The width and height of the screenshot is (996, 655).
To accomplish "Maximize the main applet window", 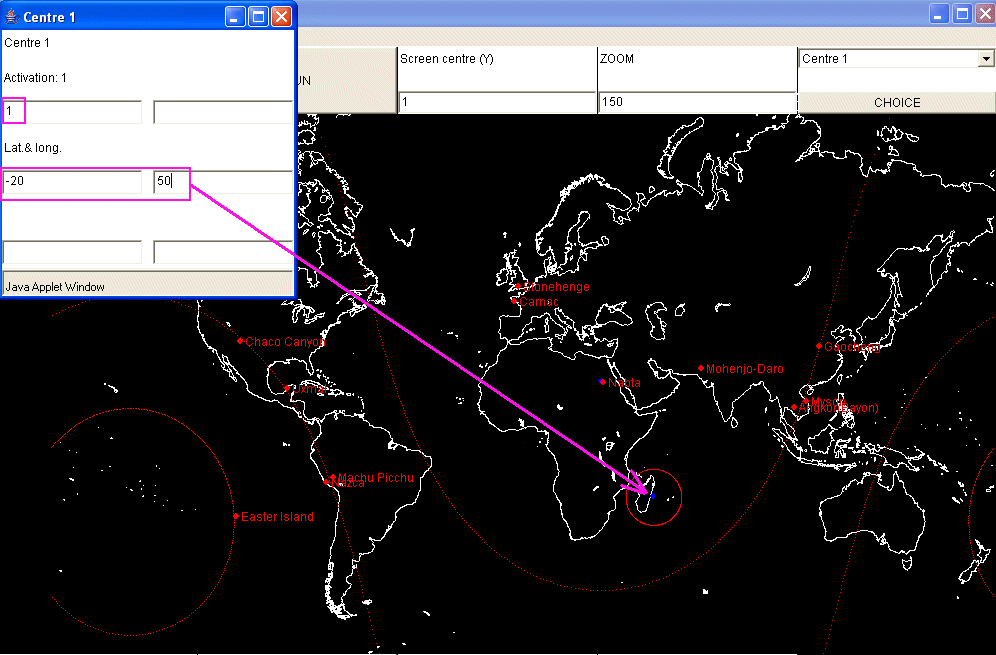I will [x=962, y=13].
